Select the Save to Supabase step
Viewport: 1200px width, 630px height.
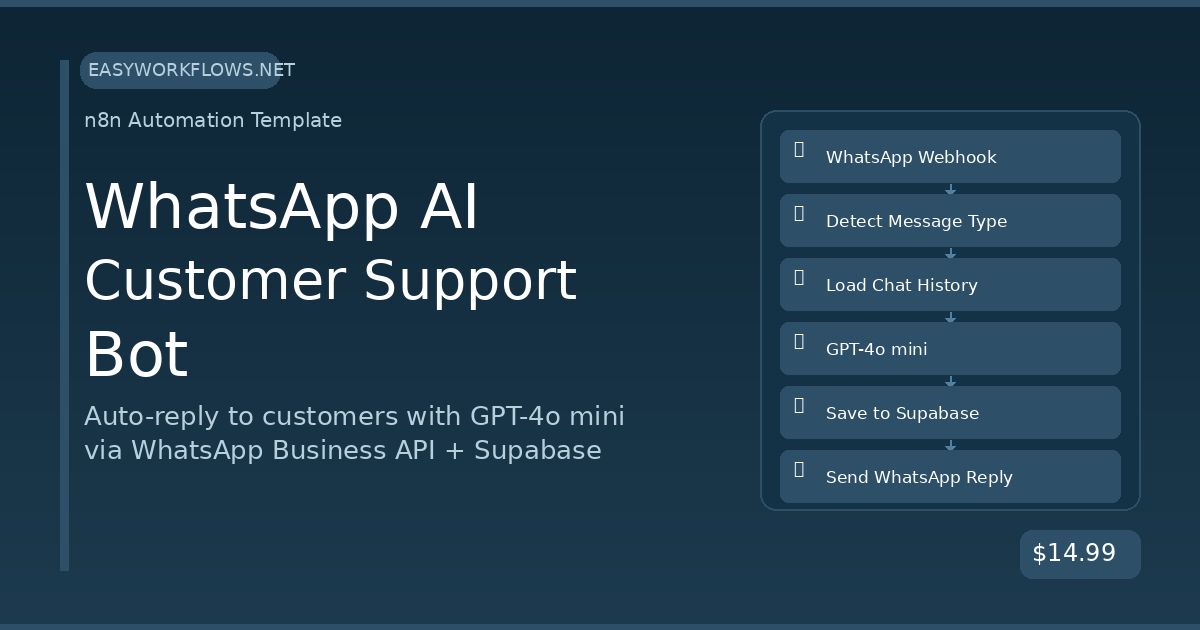(x=902, y=413)
